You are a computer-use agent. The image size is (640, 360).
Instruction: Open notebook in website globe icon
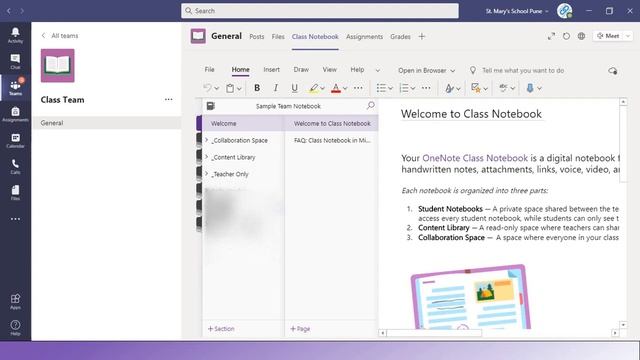[581, 36]
